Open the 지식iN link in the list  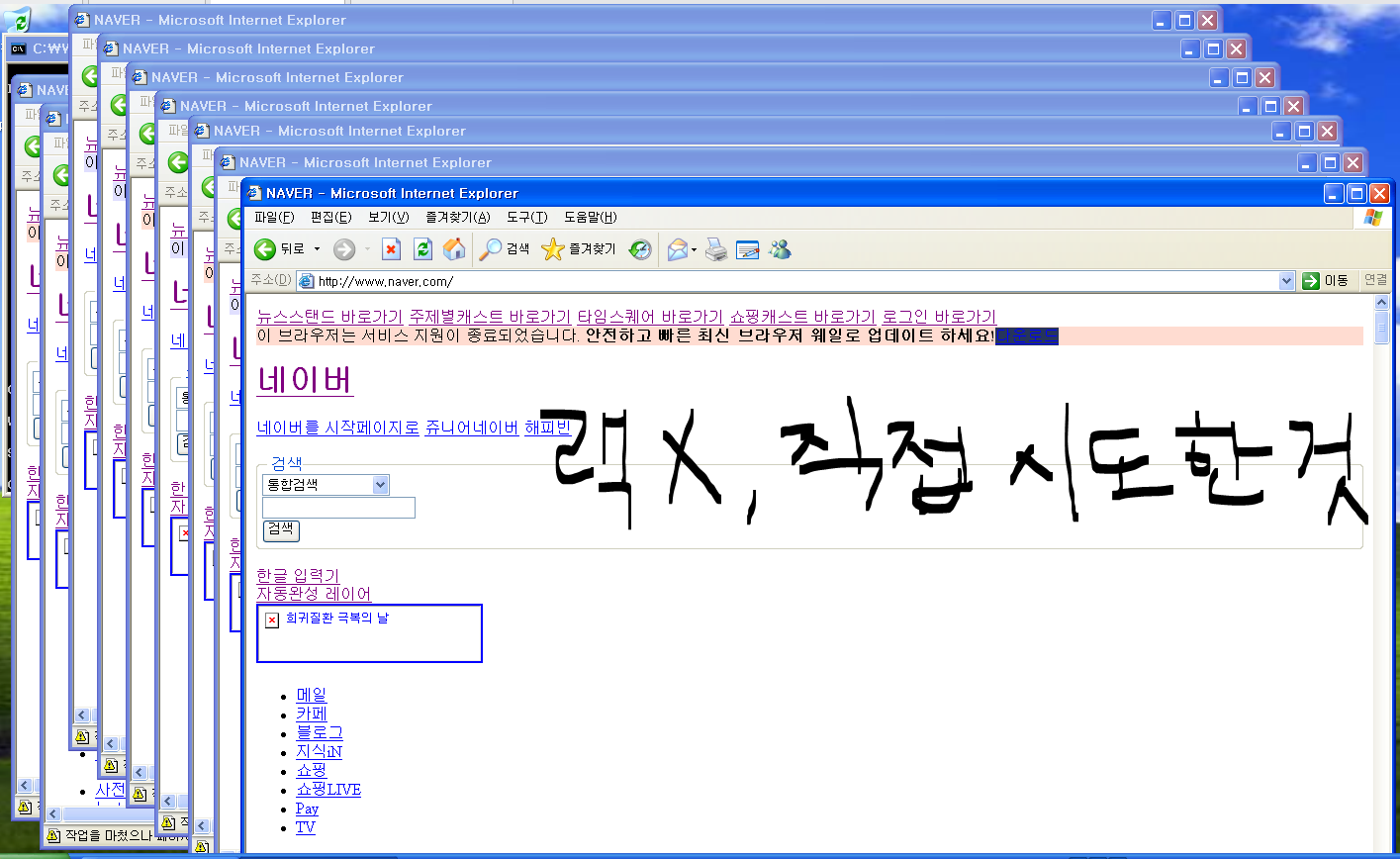point(319,751)
